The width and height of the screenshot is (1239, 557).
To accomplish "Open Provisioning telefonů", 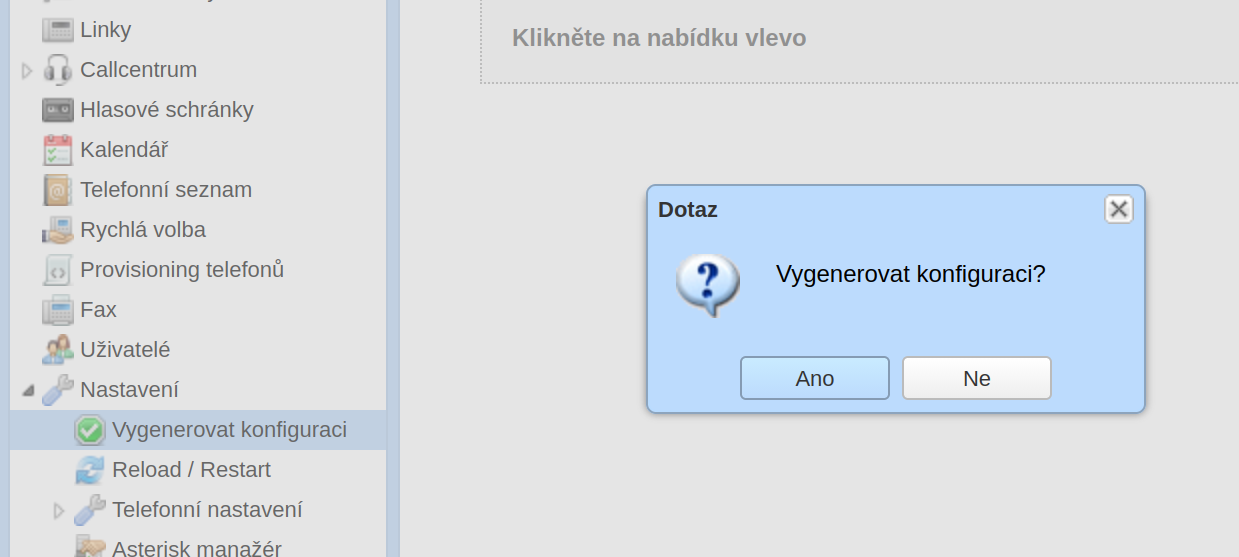I will click(x=182, y=270).
